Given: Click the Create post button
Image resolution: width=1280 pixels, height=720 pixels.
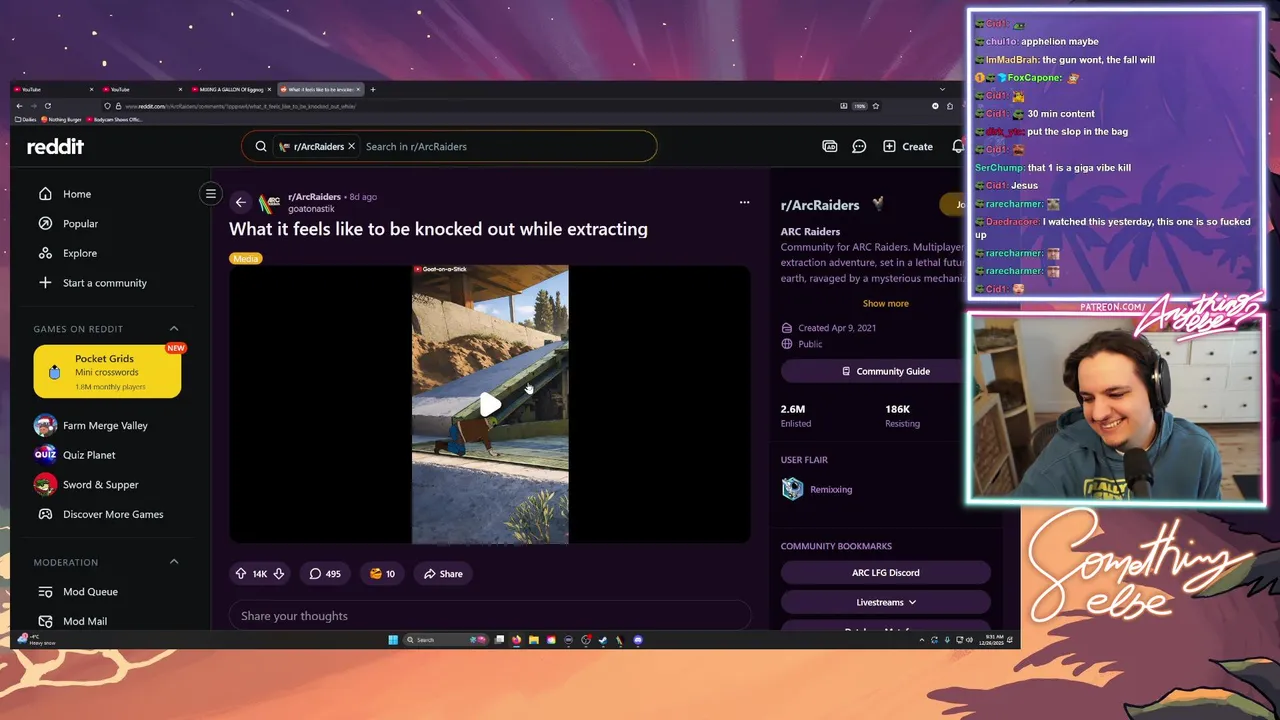Looking at the screenshot, I should click(x=908, y=146).
